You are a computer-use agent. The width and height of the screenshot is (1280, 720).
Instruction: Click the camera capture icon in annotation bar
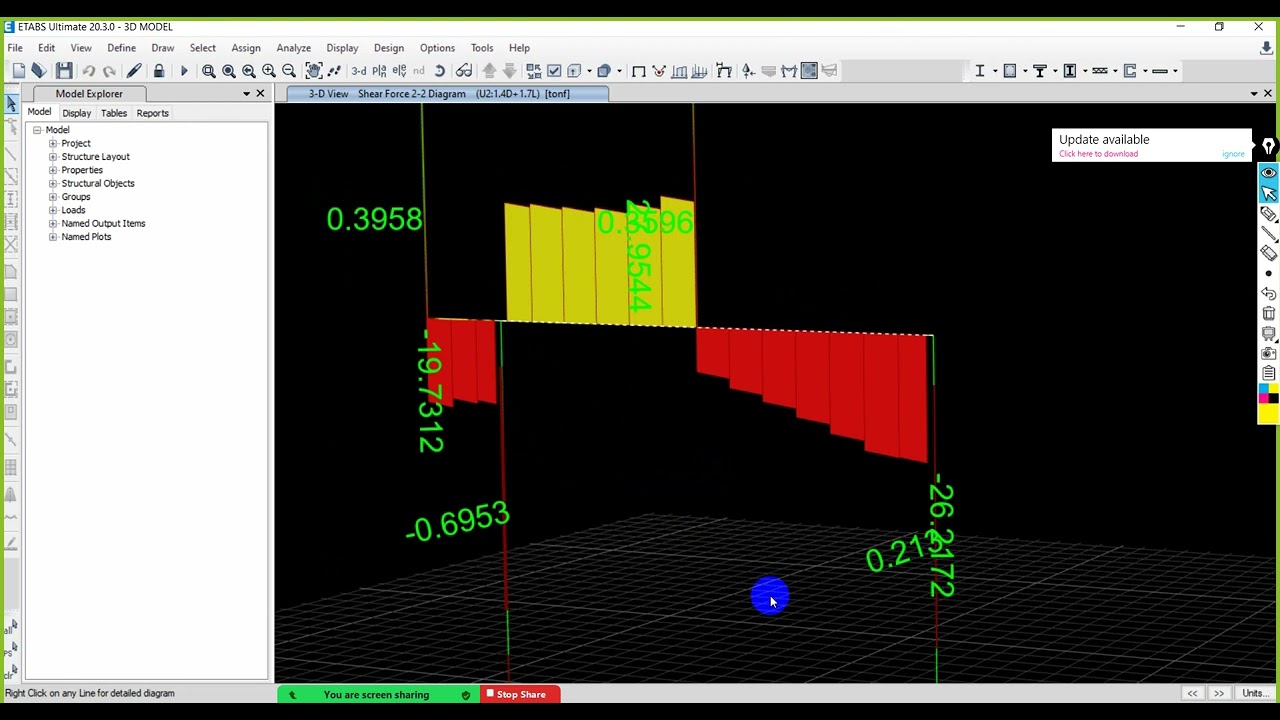1269,353
